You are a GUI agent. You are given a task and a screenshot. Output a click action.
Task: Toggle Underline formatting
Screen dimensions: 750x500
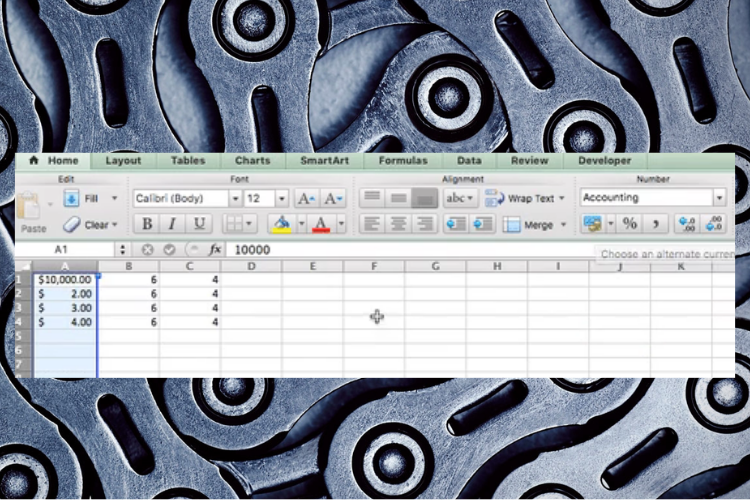(199, 223)
